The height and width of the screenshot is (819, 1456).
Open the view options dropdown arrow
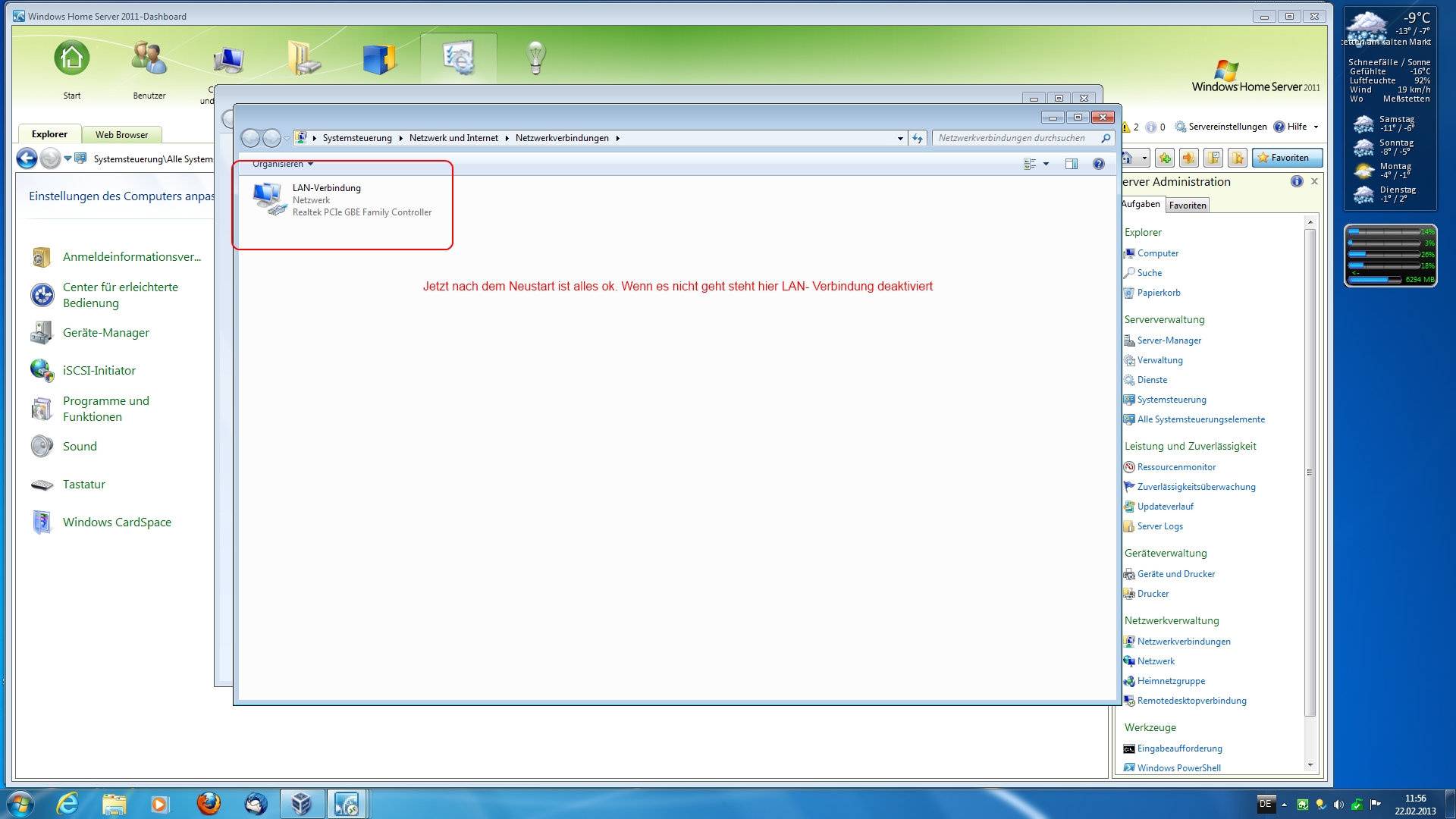(x=1046, y=164)
